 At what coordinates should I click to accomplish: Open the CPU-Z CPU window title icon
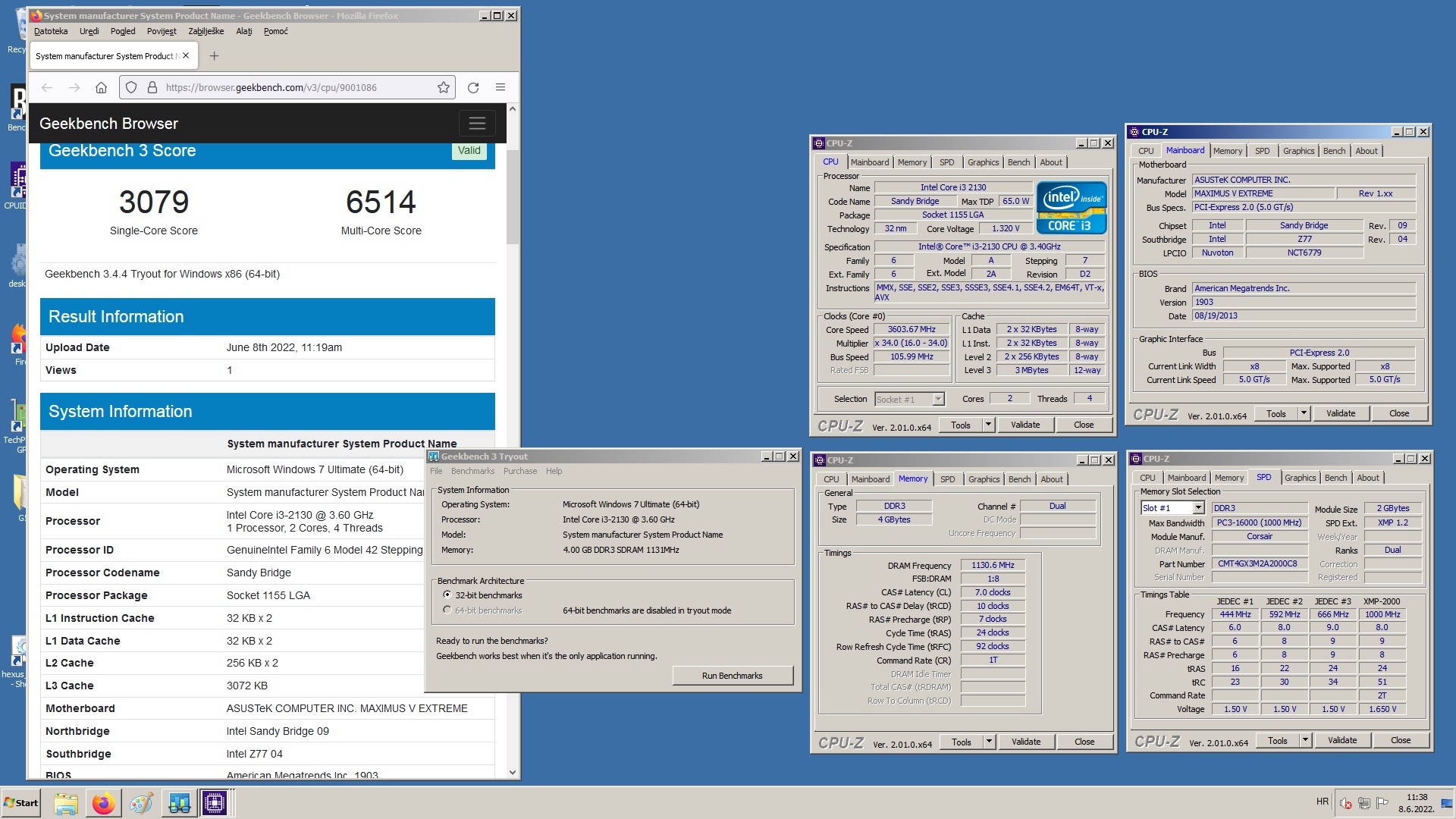point(819,143)
